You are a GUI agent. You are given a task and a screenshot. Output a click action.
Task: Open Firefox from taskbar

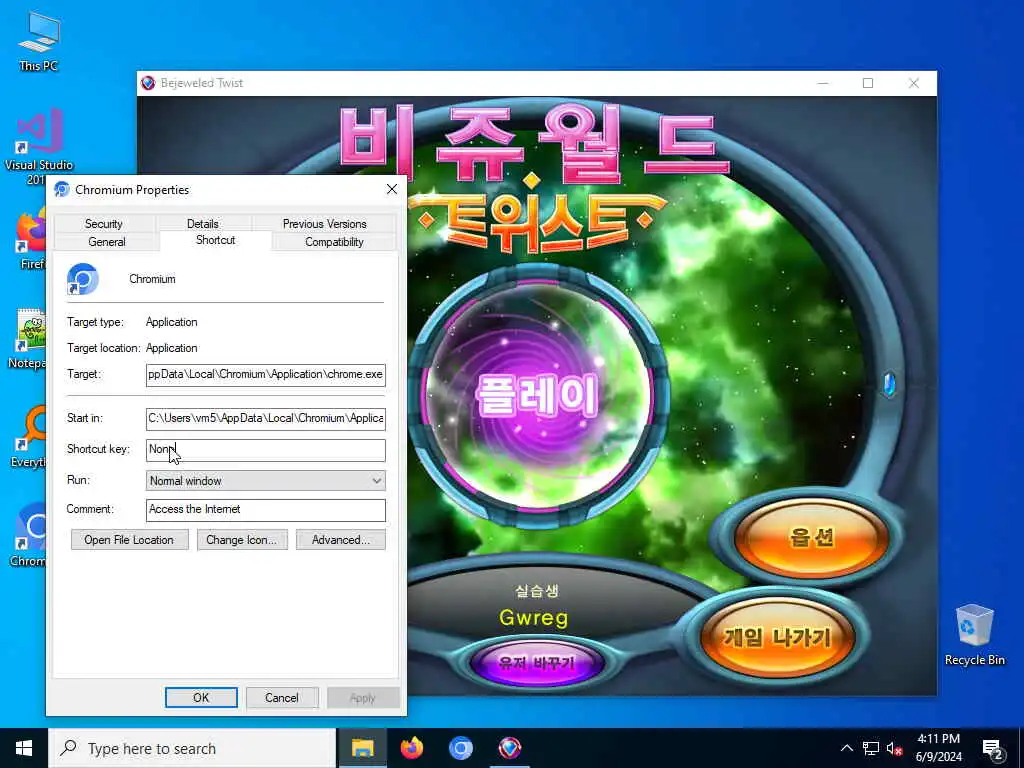point(411,748)
